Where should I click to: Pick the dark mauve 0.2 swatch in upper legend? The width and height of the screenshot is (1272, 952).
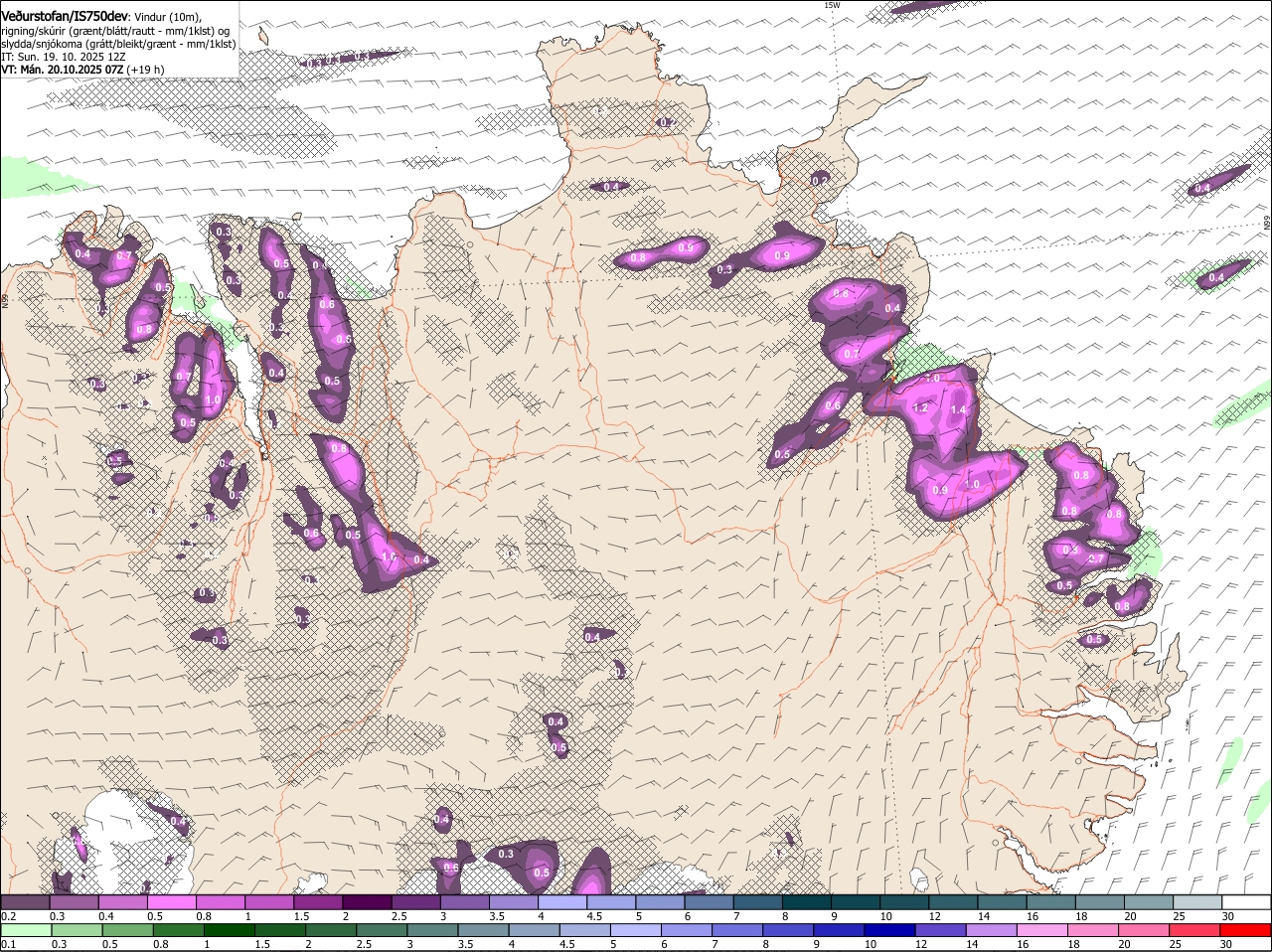click(x=26, y=902)
